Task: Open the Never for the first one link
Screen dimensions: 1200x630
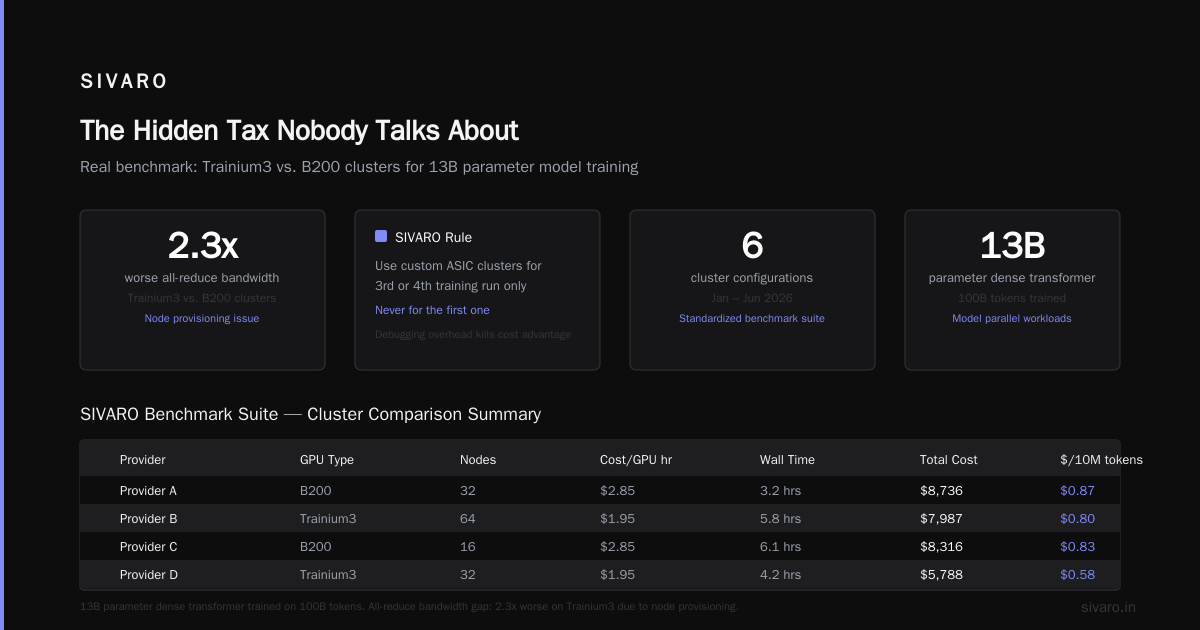Action: pos(432,310)
